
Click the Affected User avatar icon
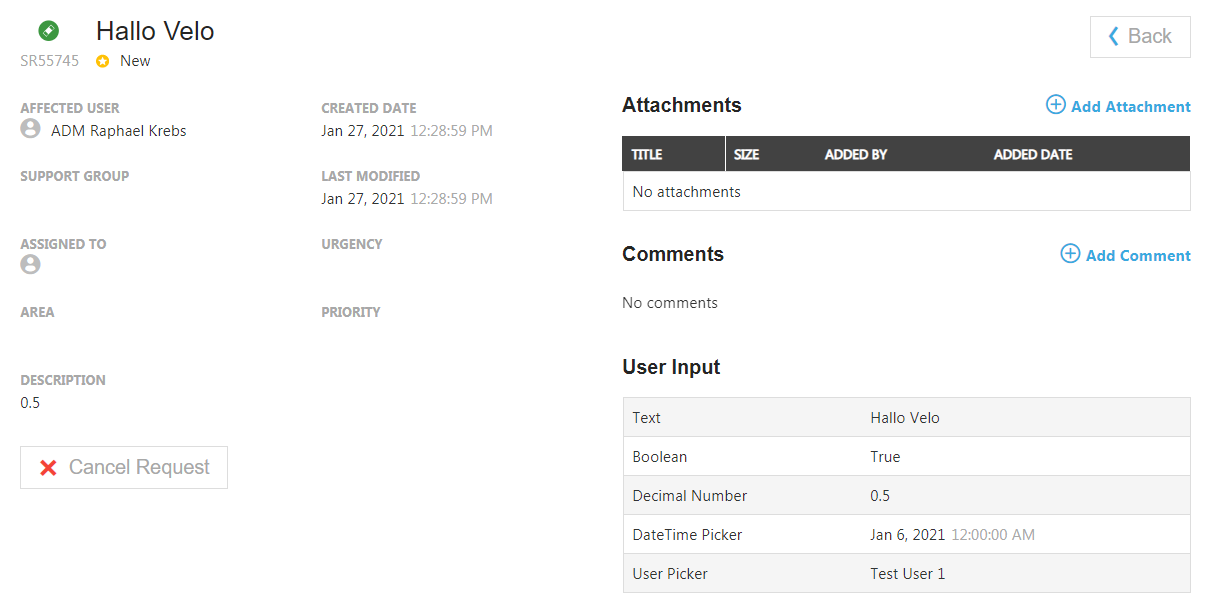(x=31, y=130)
